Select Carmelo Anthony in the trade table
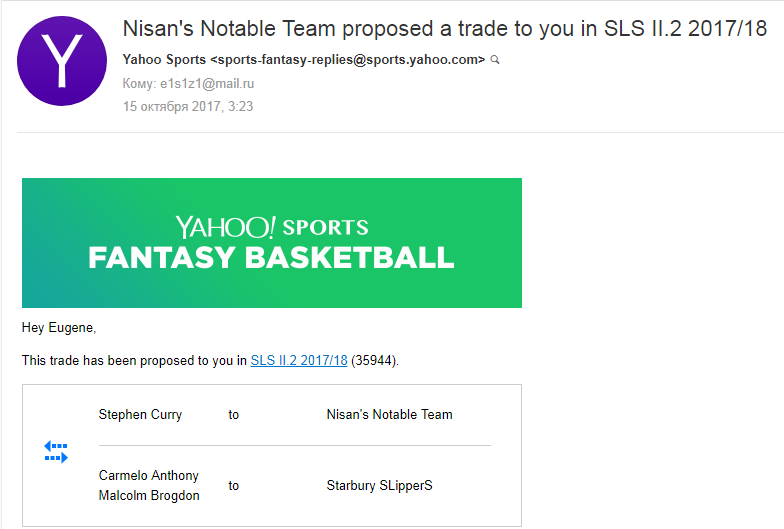The width and height of the screenshot is (784, 529). [148, 476]
